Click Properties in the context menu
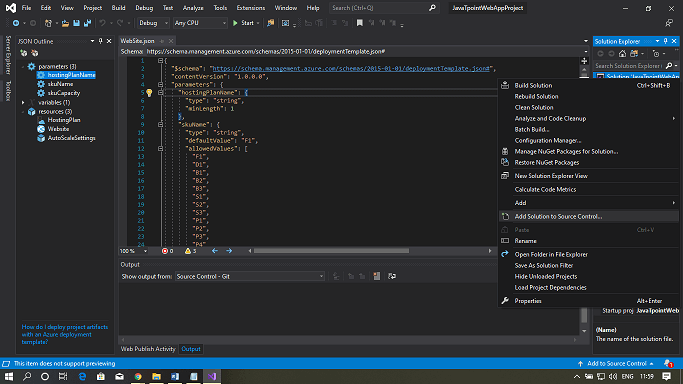 click(589, 301)
